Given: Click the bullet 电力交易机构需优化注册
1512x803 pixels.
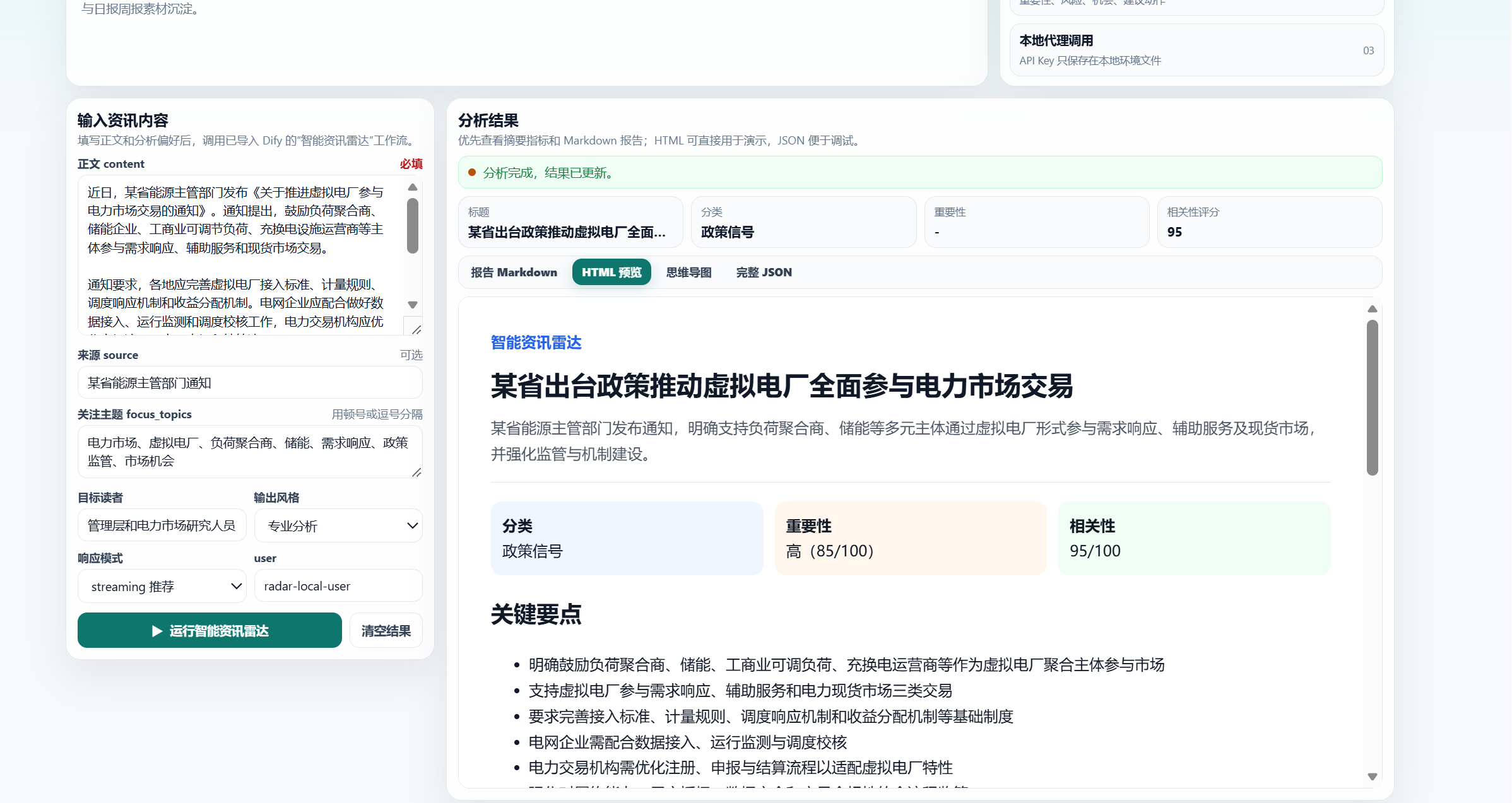Looking at the screenshot, I should click(741, 768).
